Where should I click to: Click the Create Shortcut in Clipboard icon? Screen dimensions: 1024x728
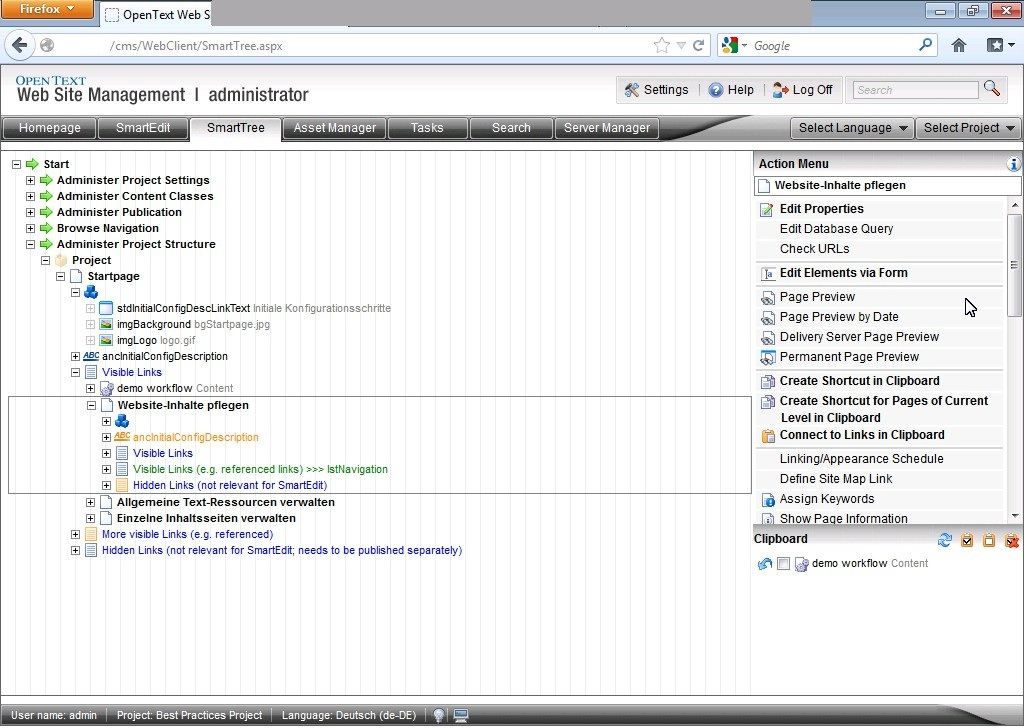click(x=767, y=381)
